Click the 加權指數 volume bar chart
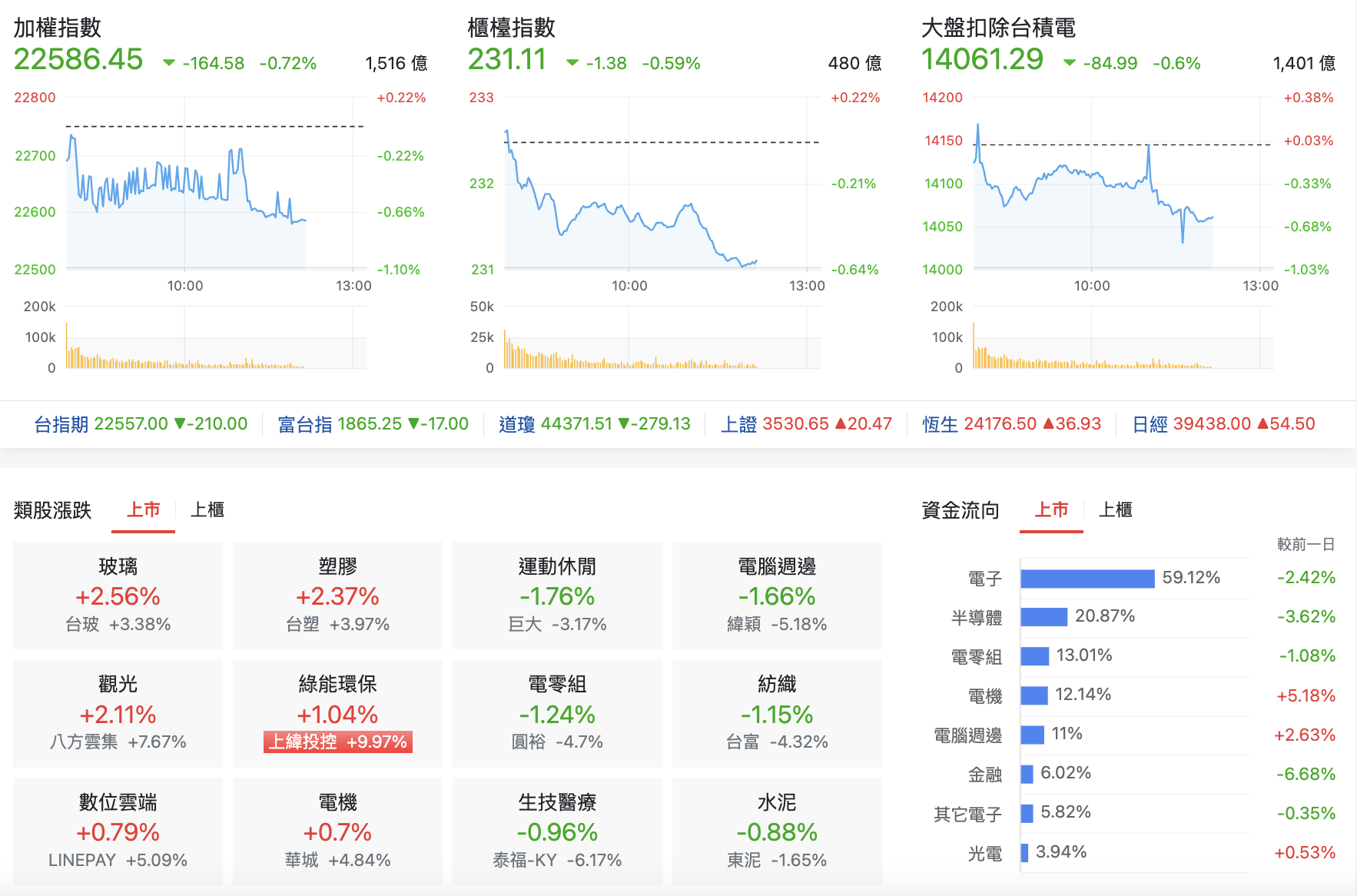This screenshot has height=896, width=1357. pos(215,338)
